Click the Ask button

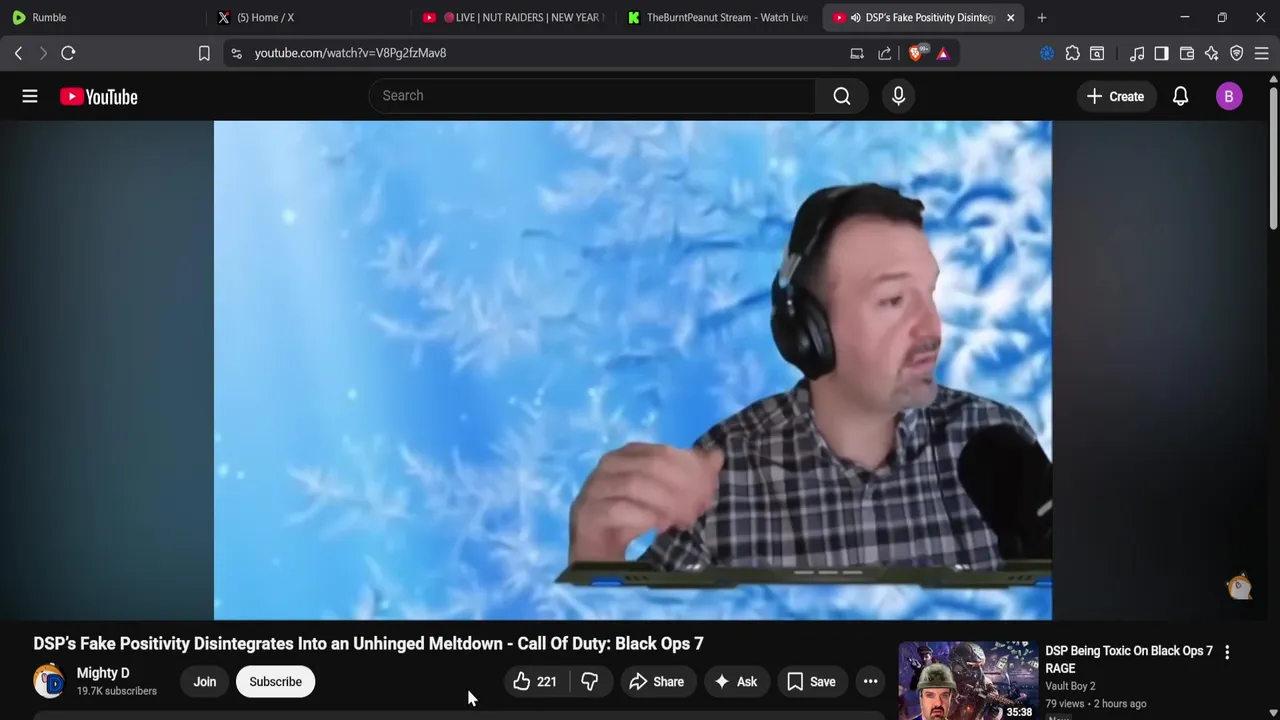pos(735,682)
